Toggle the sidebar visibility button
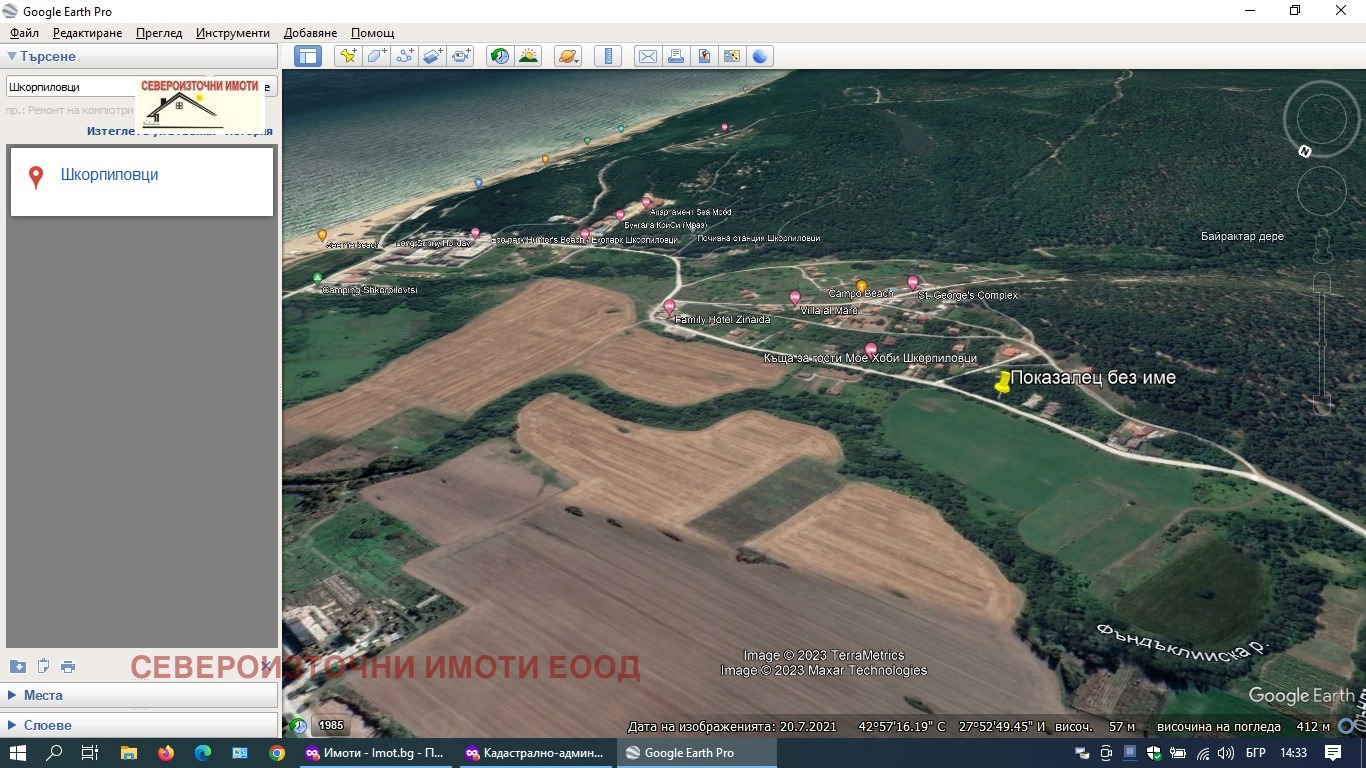The width and height of the screenshot is (1366, 768). point(308,56)
